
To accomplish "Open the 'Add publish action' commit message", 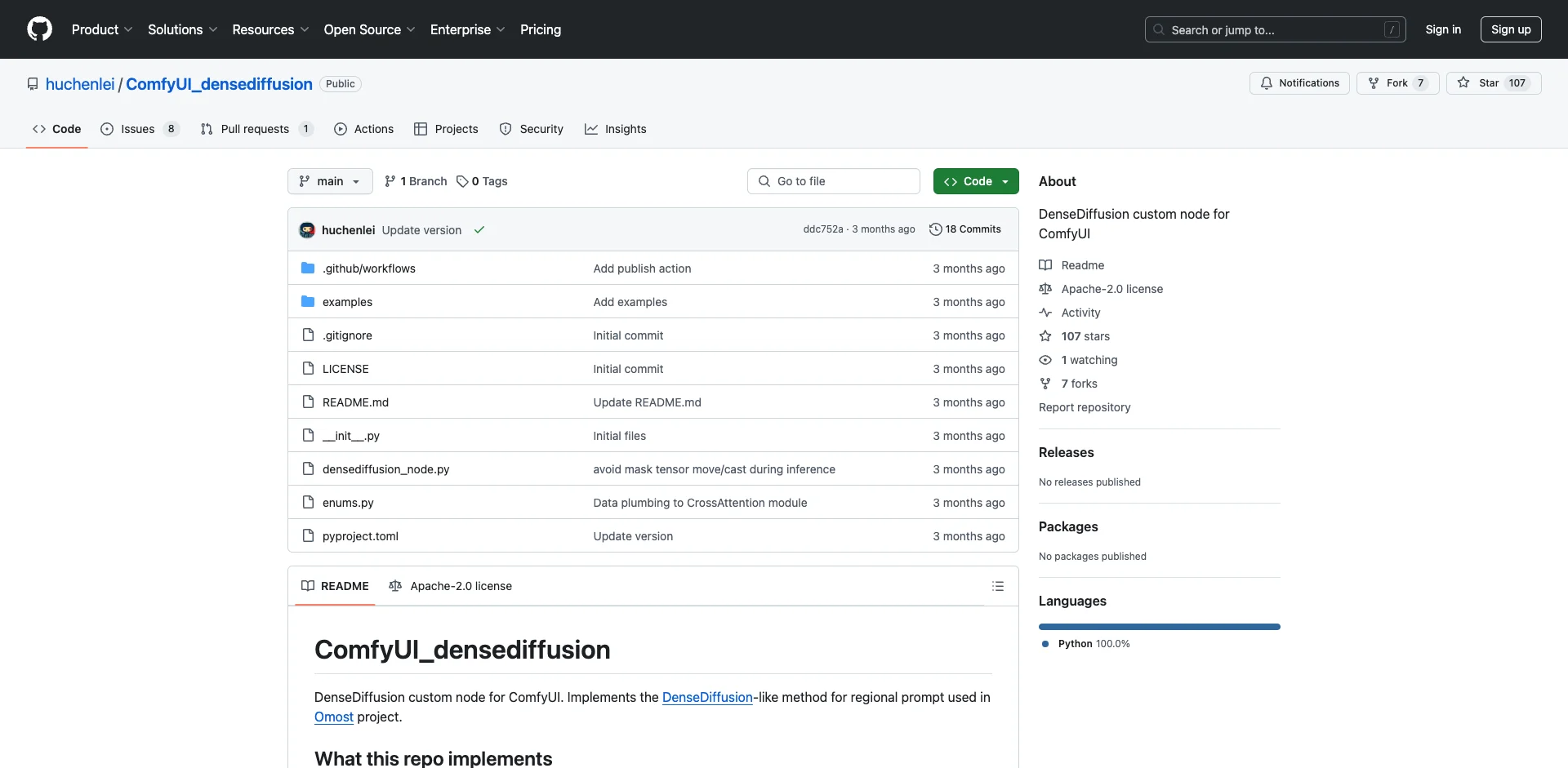I will point(642,269).
